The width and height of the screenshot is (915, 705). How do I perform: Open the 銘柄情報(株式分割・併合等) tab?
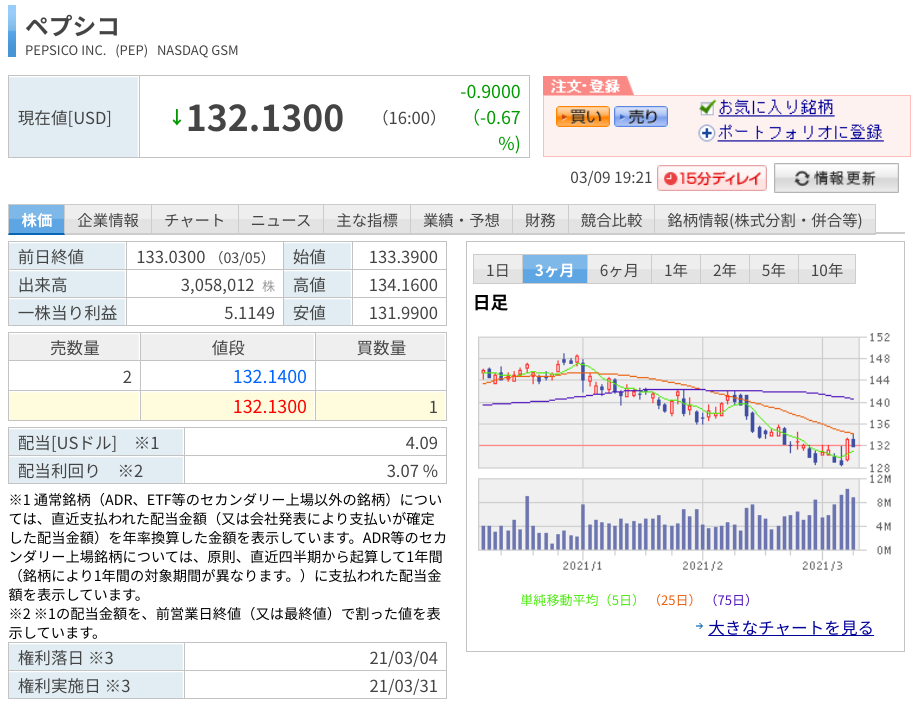tap(765, 220)
